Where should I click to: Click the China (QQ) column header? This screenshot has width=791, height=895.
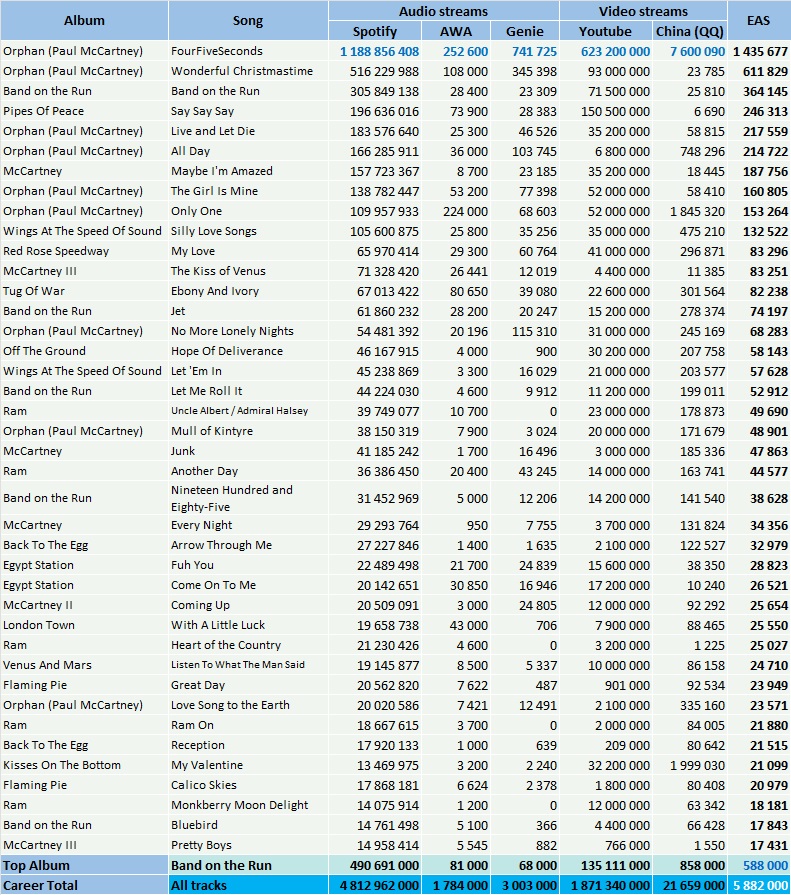[689, 31]
